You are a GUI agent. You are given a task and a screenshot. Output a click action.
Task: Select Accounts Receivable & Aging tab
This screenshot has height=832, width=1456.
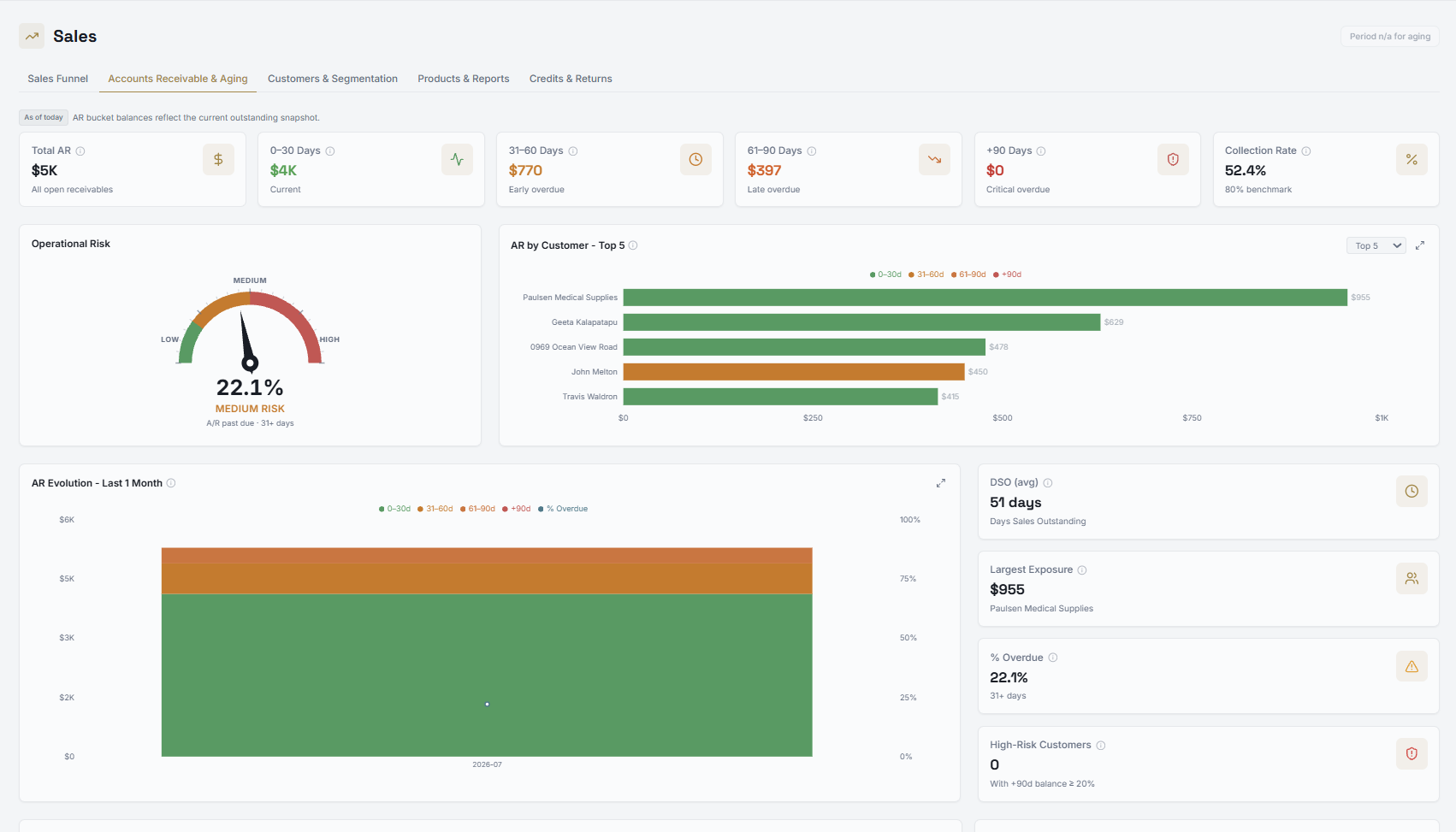pyautogui.click(x=178, y=79)
